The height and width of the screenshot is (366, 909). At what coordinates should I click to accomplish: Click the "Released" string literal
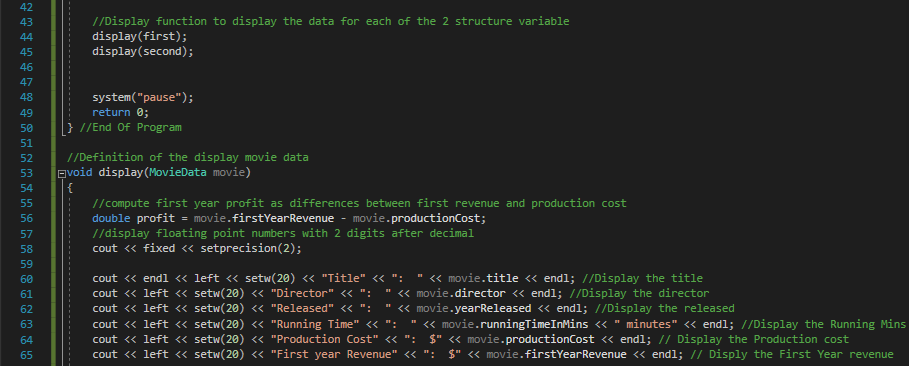[x=302, y=309]
